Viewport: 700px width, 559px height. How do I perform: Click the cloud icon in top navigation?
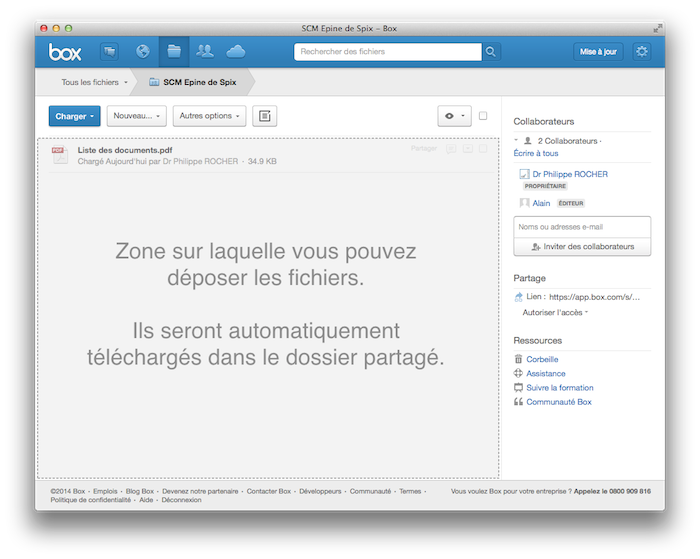click(x=236, y=52)
